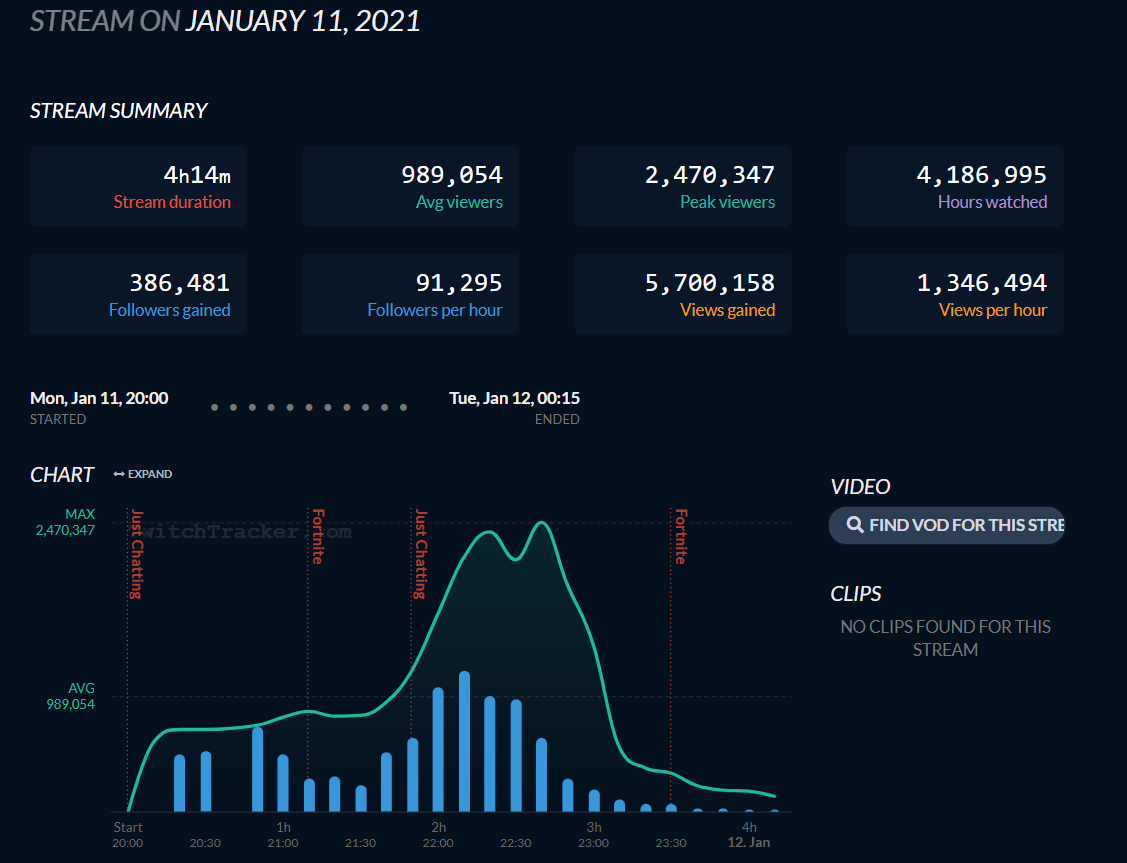
Task: Click the Peak viewers label
Action: [x=727, y=202]
